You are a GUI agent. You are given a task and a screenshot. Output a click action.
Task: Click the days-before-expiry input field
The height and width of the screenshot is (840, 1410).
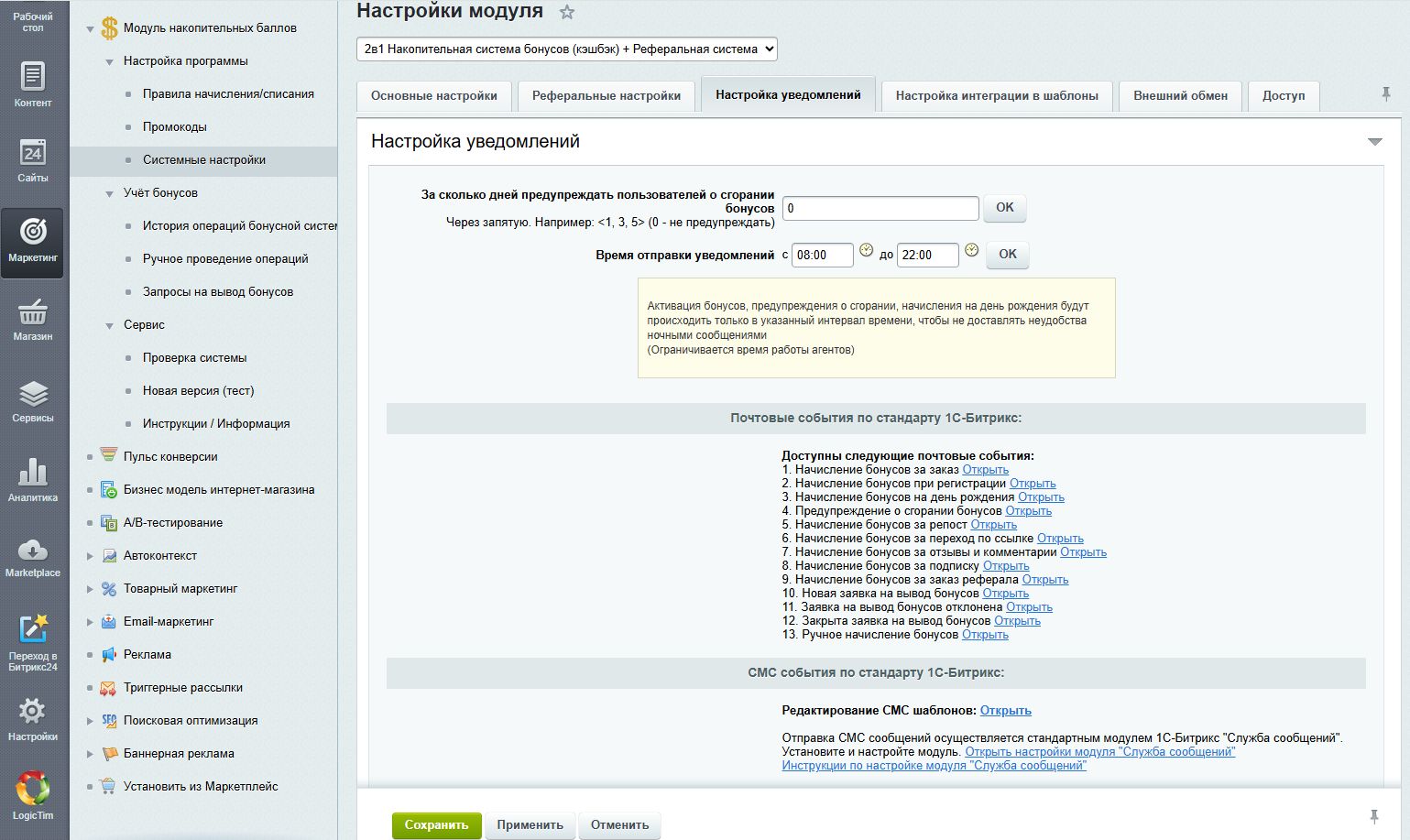tap(880, 208)
